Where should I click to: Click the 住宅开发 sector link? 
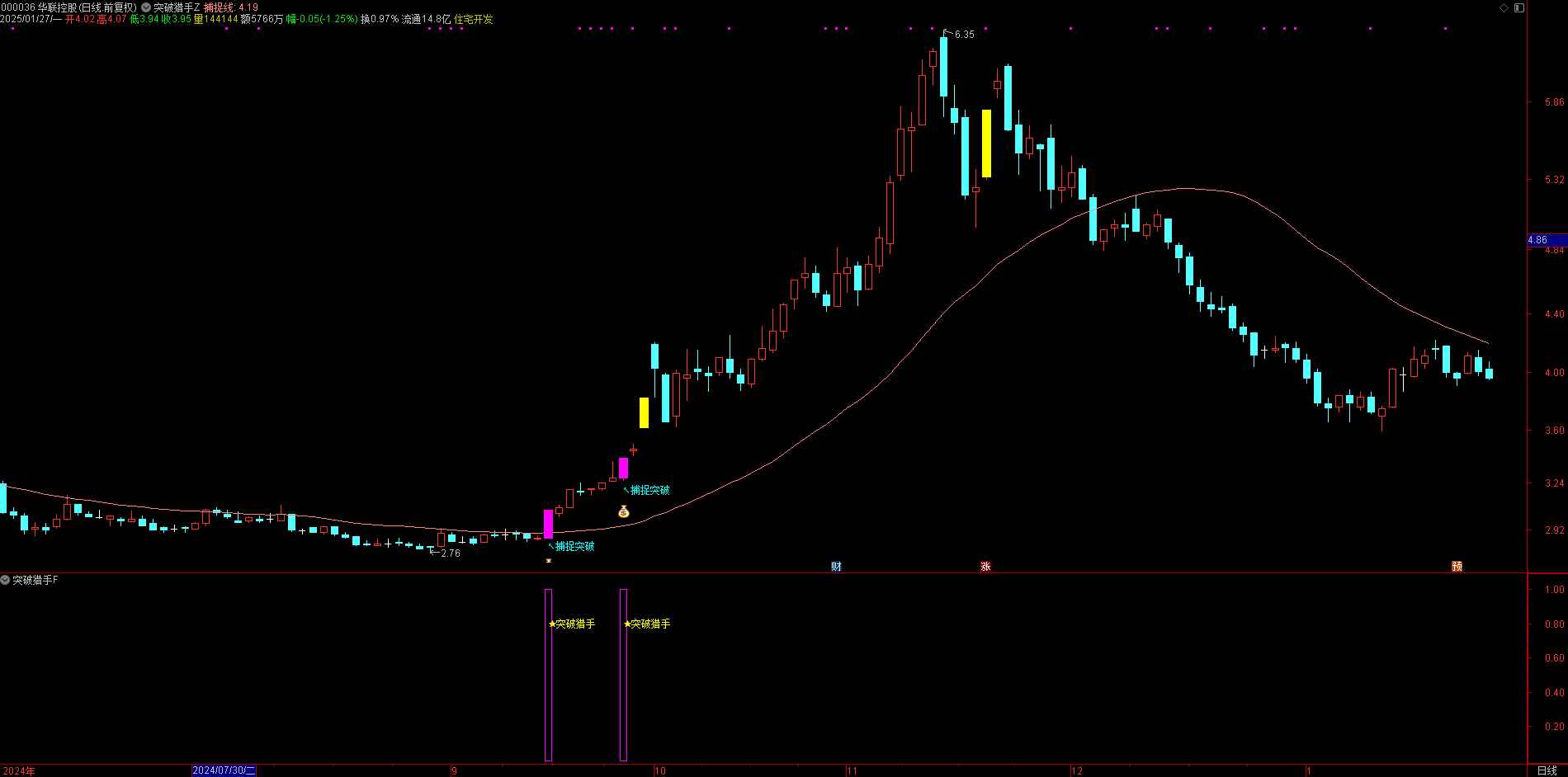pyautogui.click(x=474, y=19)
